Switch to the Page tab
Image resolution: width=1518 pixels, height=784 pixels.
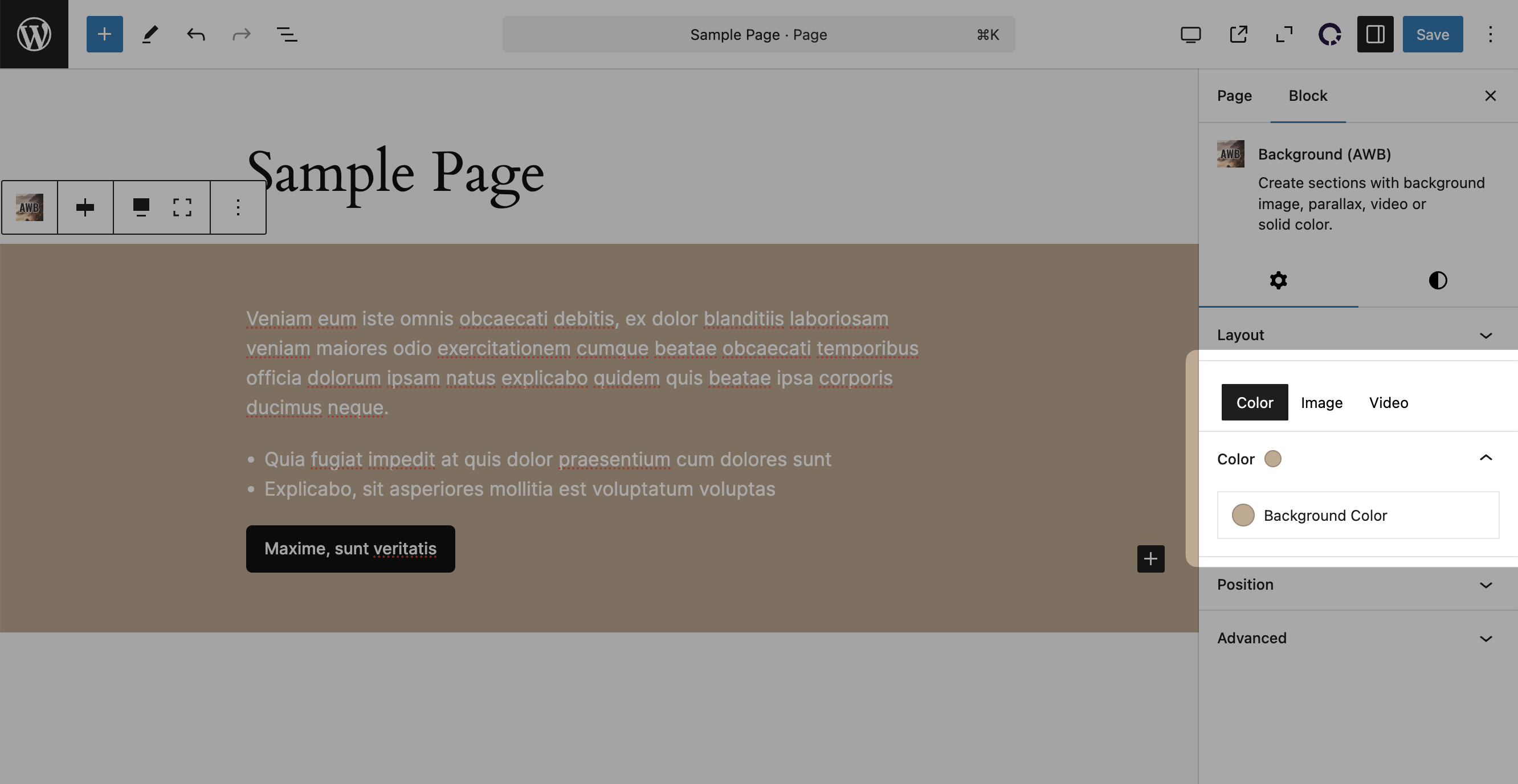(x=1234, y=95)
